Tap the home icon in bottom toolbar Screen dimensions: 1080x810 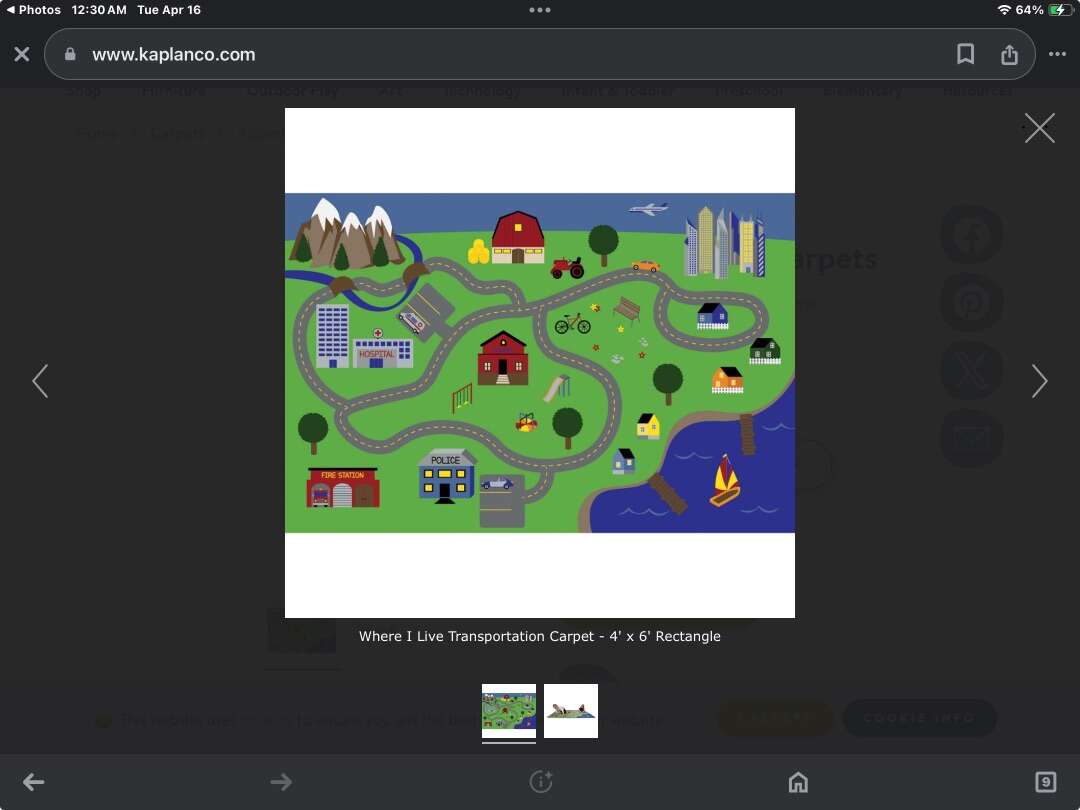pyautogui.click(x=798, y=782)
